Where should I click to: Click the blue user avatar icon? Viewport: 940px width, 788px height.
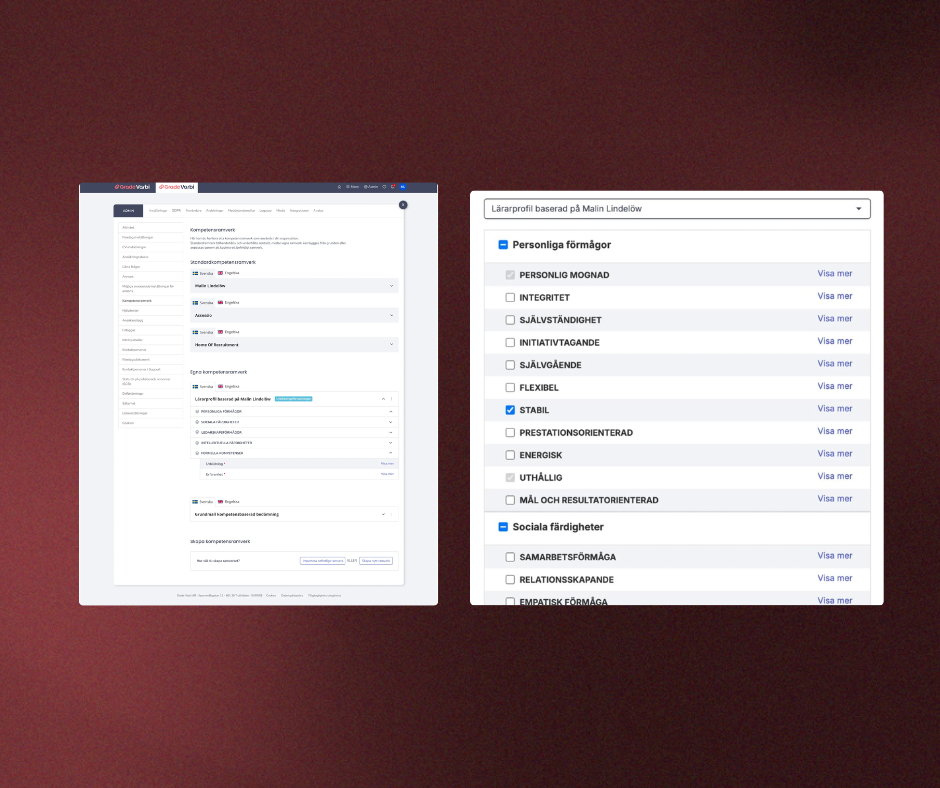[402, 187]
